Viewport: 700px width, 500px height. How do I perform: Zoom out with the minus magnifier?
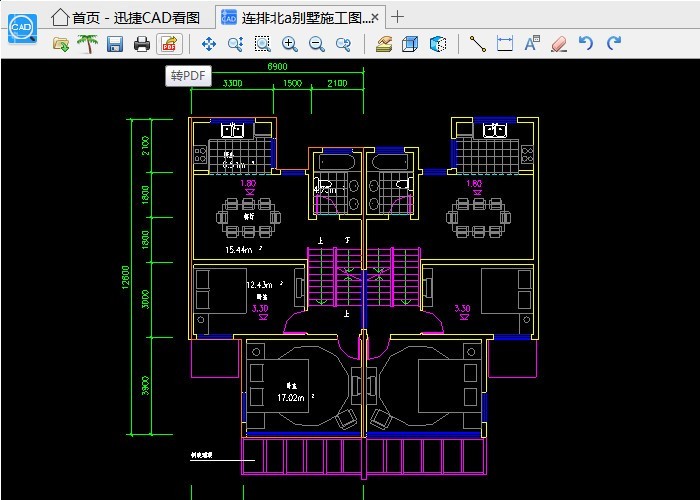[x=317, y=44]
